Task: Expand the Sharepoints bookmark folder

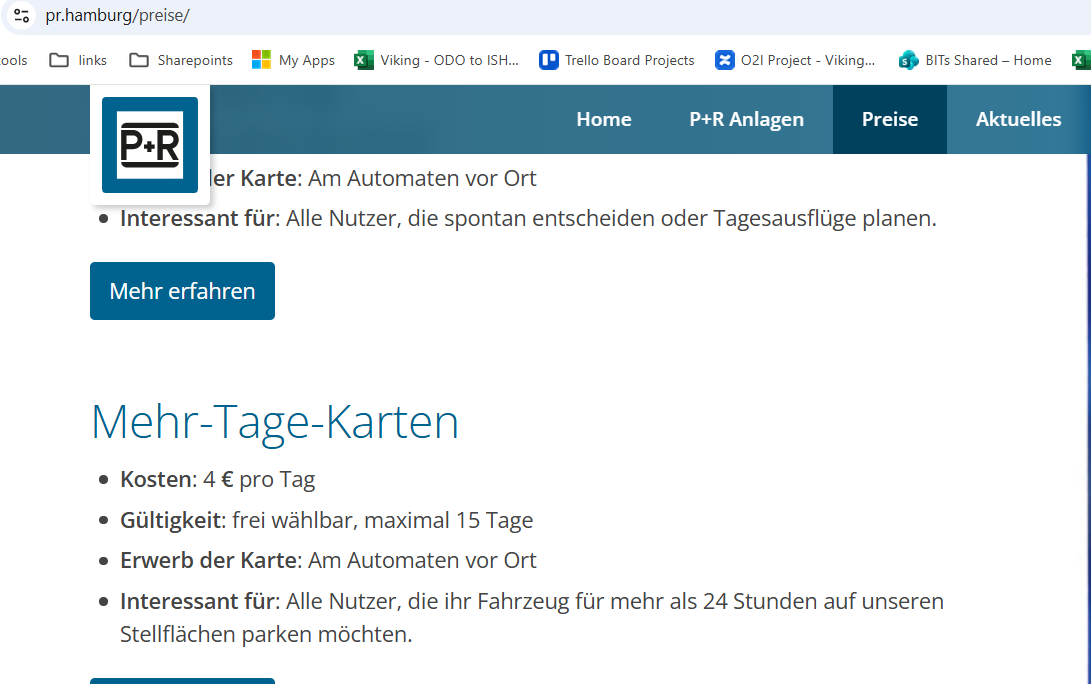Action: (181, 60)
